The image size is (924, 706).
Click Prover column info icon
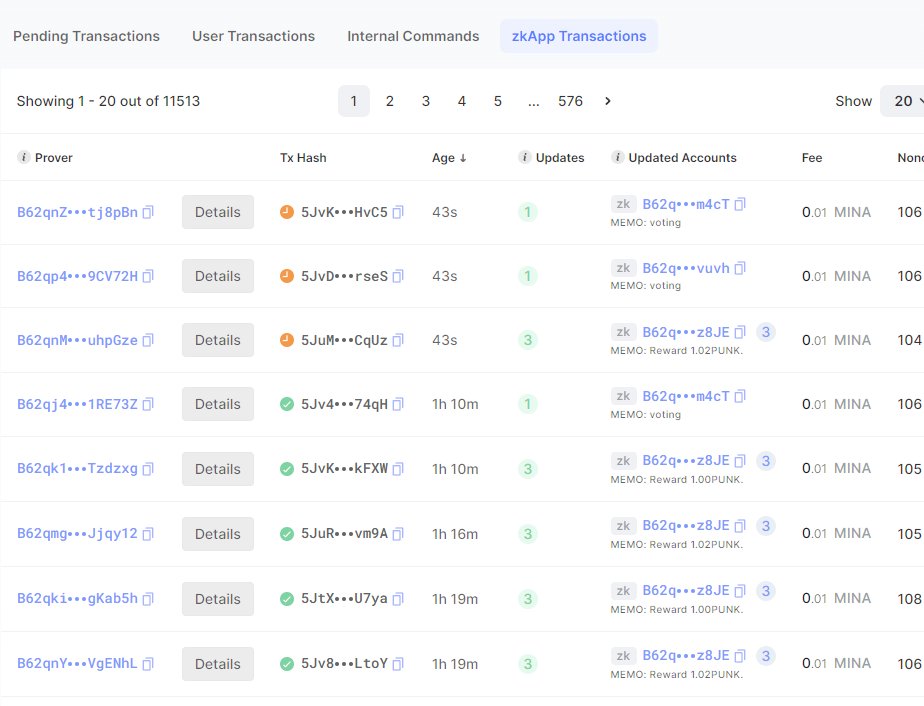[x=24, y=157]
